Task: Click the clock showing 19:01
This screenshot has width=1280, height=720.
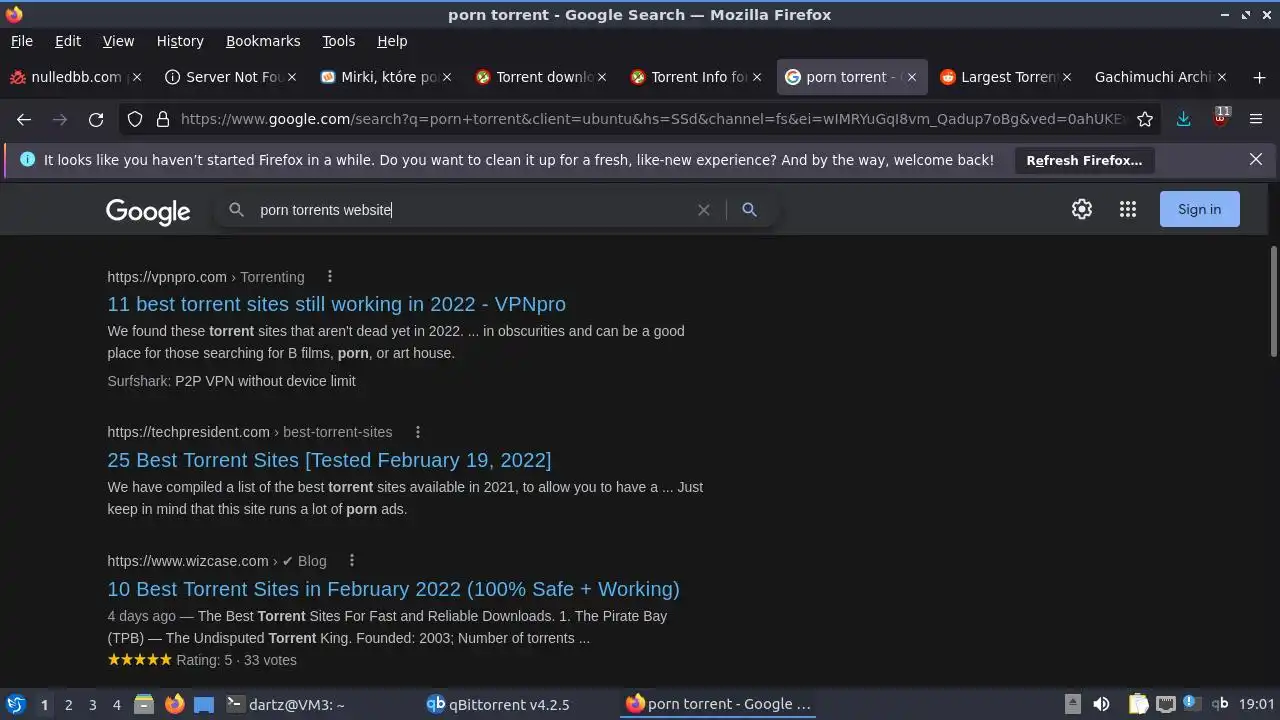Action: (1257, 704)
